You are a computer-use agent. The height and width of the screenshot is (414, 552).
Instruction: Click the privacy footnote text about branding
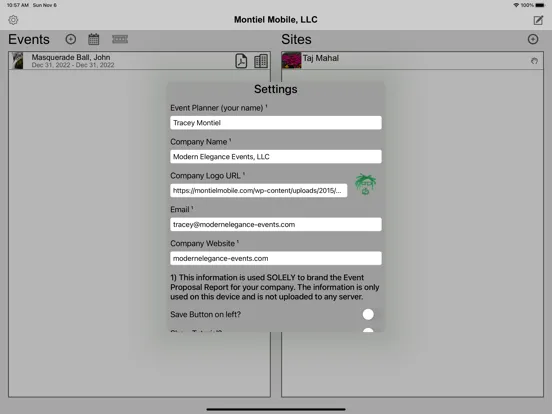tap(275, 287)
